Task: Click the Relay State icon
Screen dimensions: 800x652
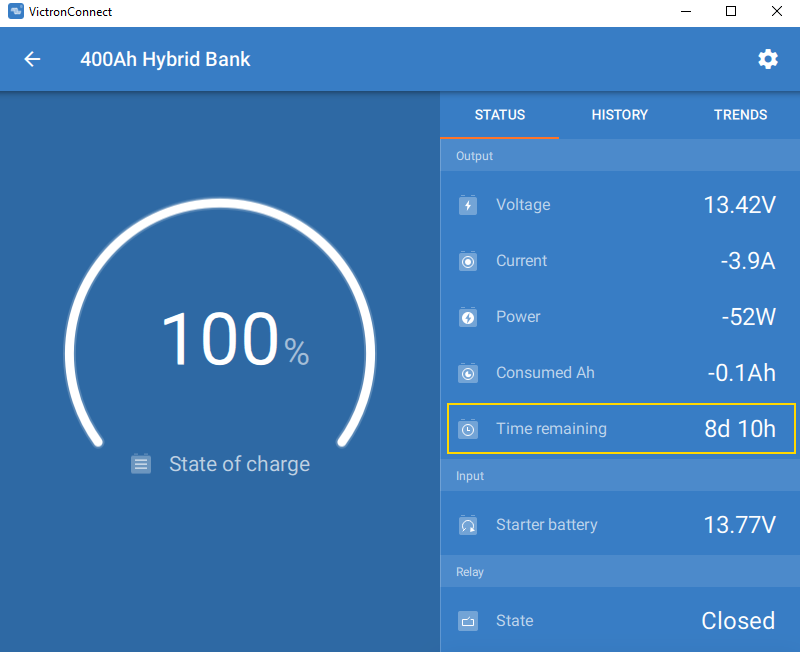Action: 468,621
